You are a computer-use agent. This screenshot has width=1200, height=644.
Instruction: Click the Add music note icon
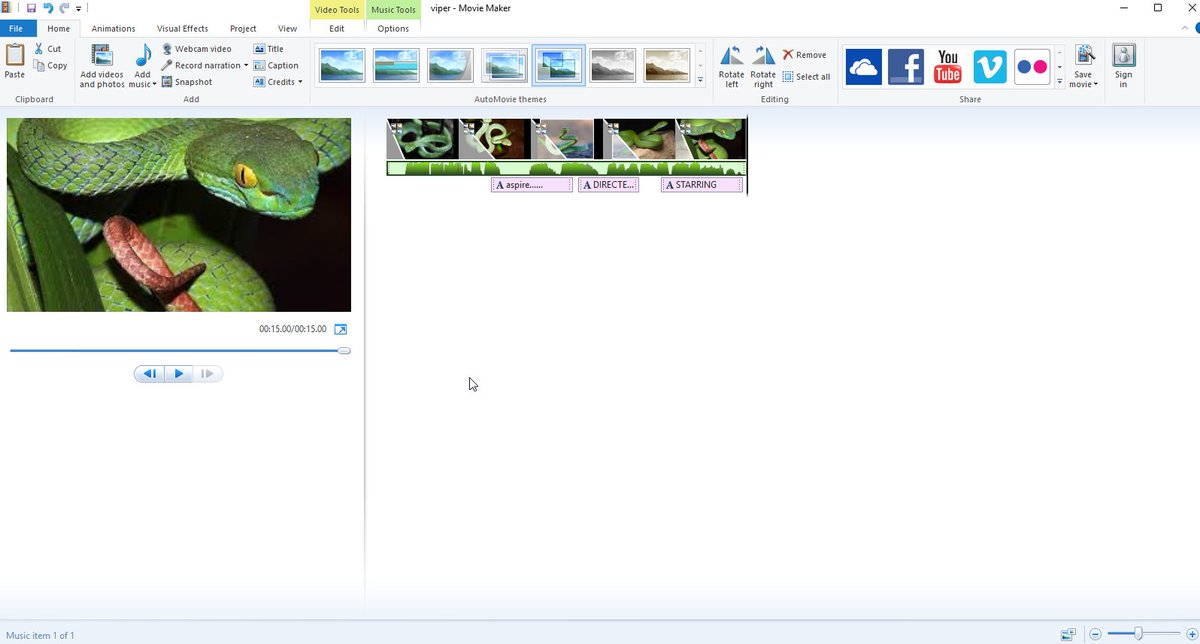(x=143, y=55)
